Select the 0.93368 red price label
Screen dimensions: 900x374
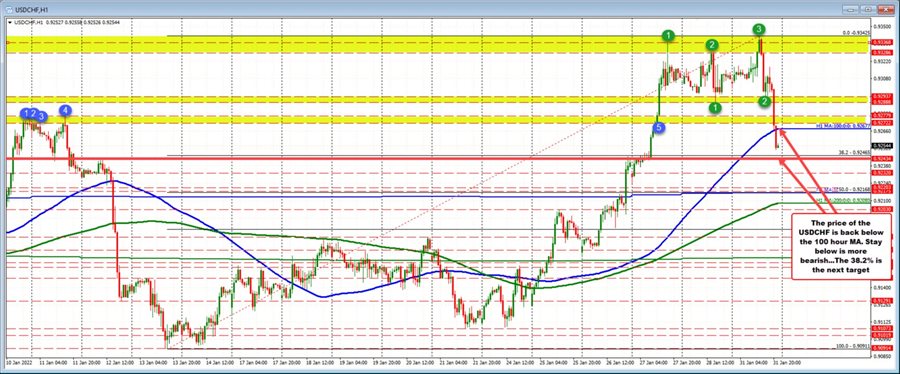pos(881,42)
